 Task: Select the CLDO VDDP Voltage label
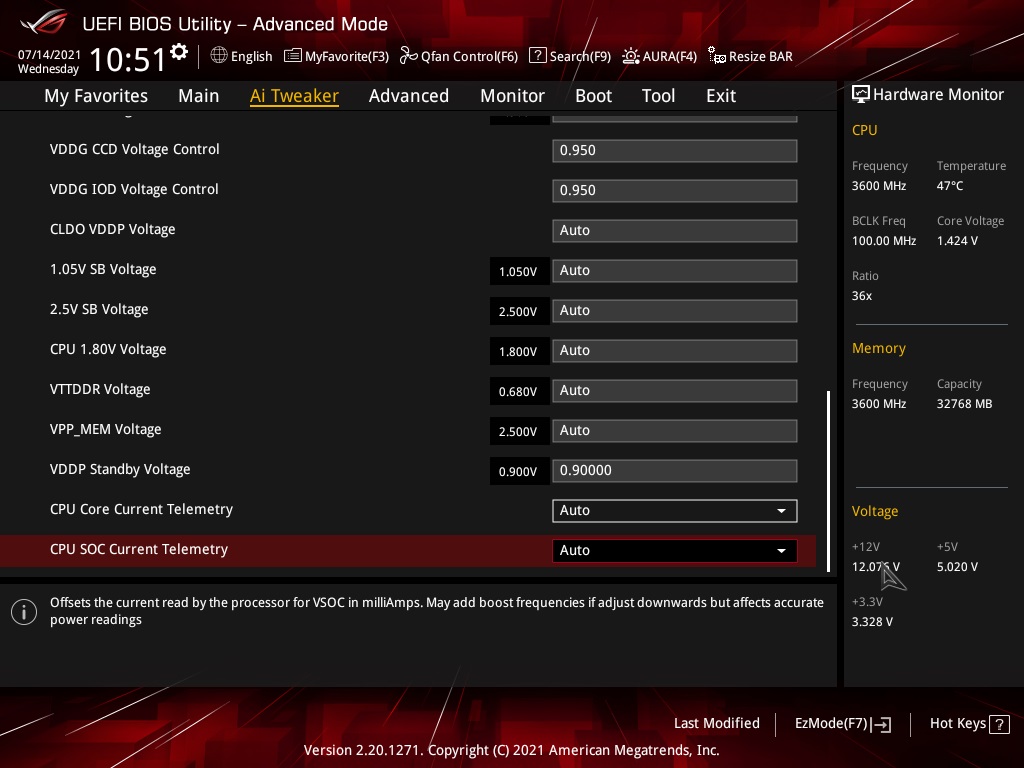click(112, 230)
